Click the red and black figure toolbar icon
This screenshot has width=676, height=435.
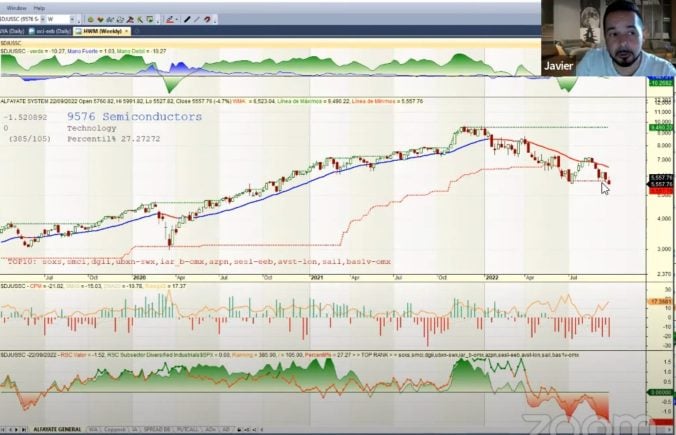tap(130, 19)
